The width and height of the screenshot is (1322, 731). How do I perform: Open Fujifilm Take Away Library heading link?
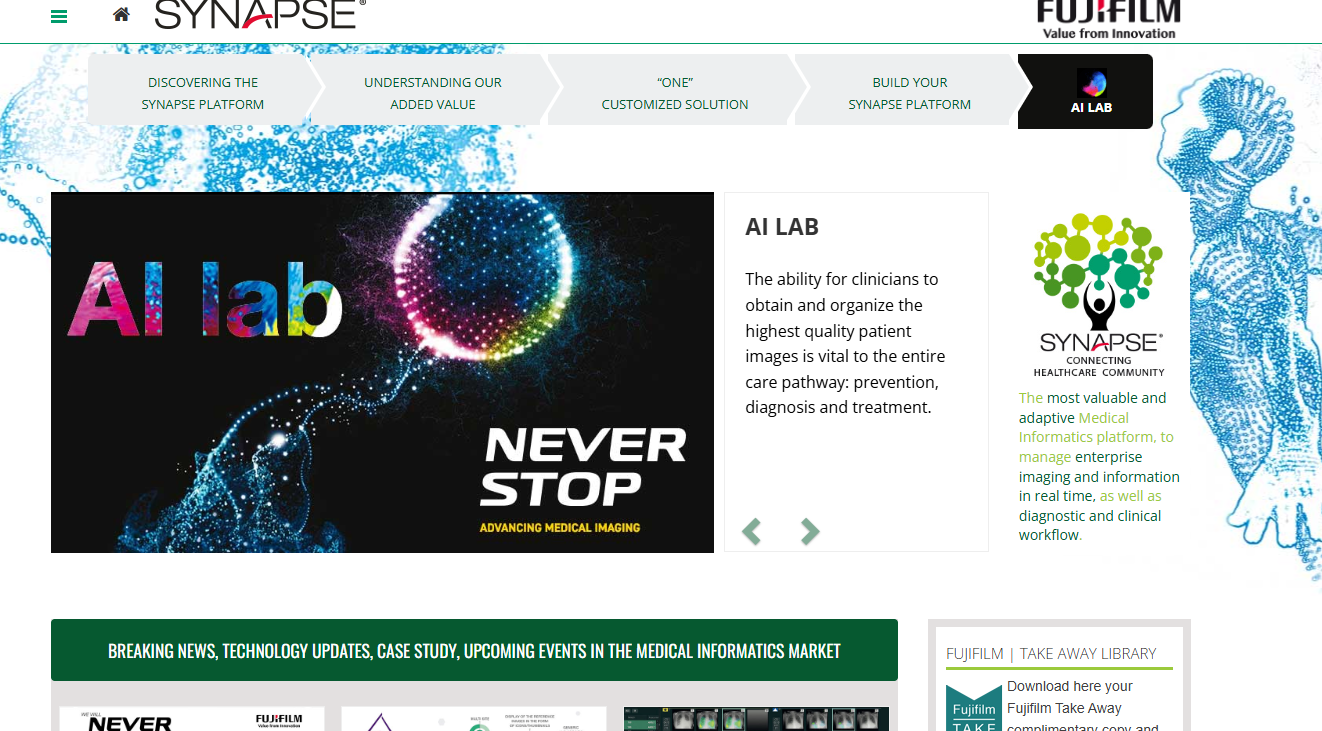(x=1051, y=654)
